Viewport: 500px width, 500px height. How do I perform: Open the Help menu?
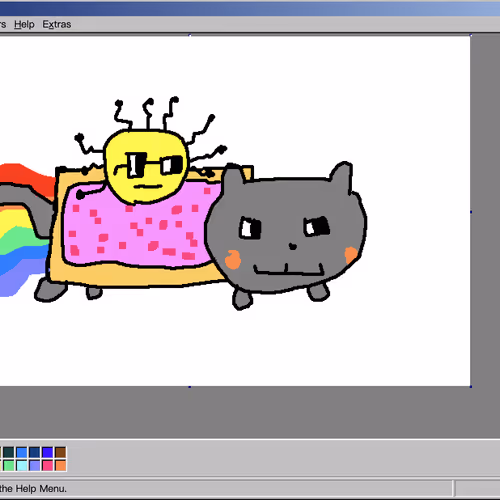coord(24,24)
